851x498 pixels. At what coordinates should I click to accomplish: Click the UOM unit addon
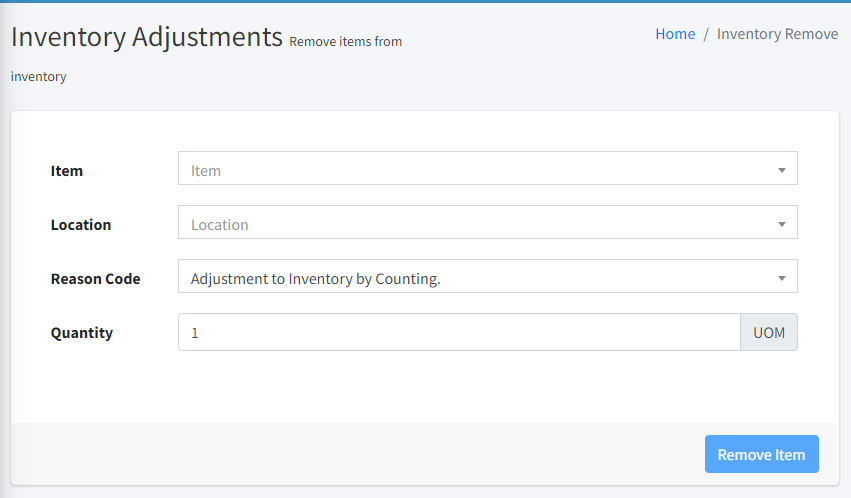(768, 332)
